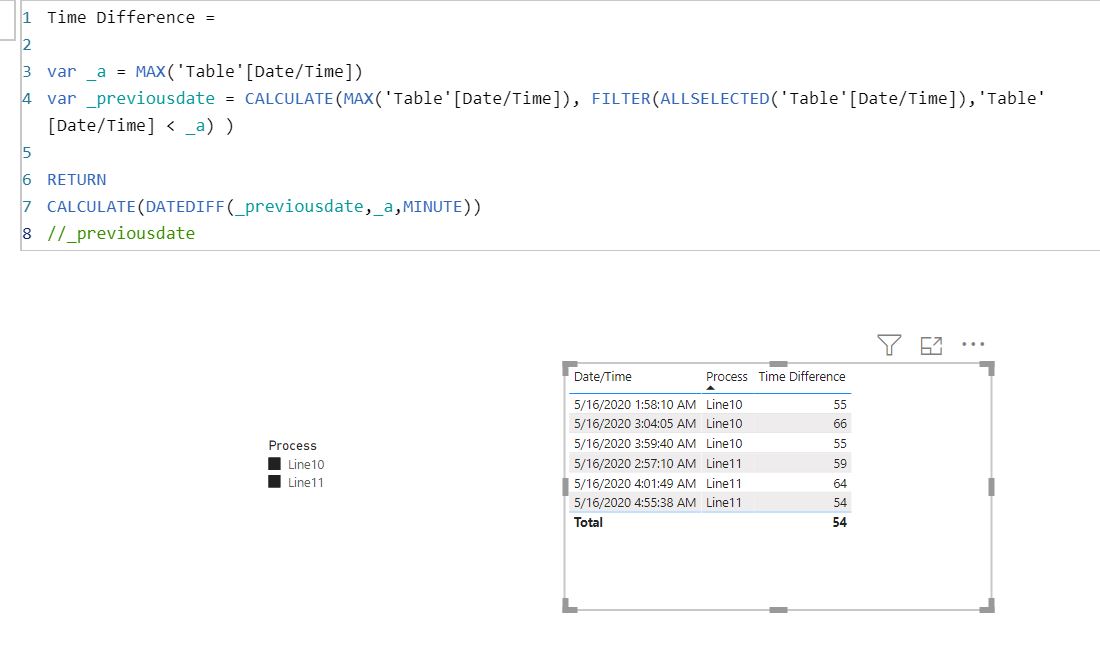Click the commented //_previousdate line
1100x657 pixels.
point(121,233)
